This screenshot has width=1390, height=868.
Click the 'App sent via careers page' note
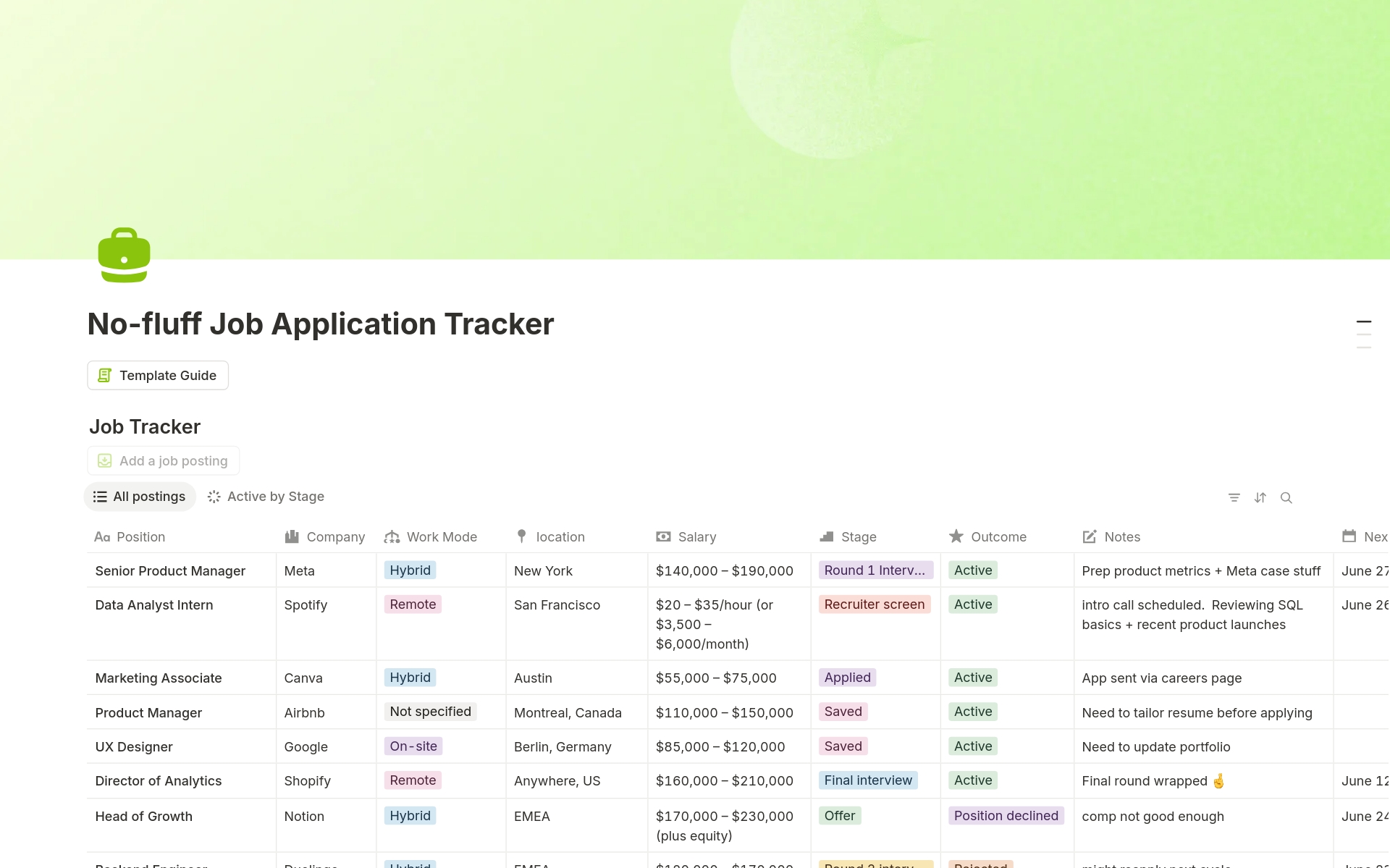[1161, 678]
